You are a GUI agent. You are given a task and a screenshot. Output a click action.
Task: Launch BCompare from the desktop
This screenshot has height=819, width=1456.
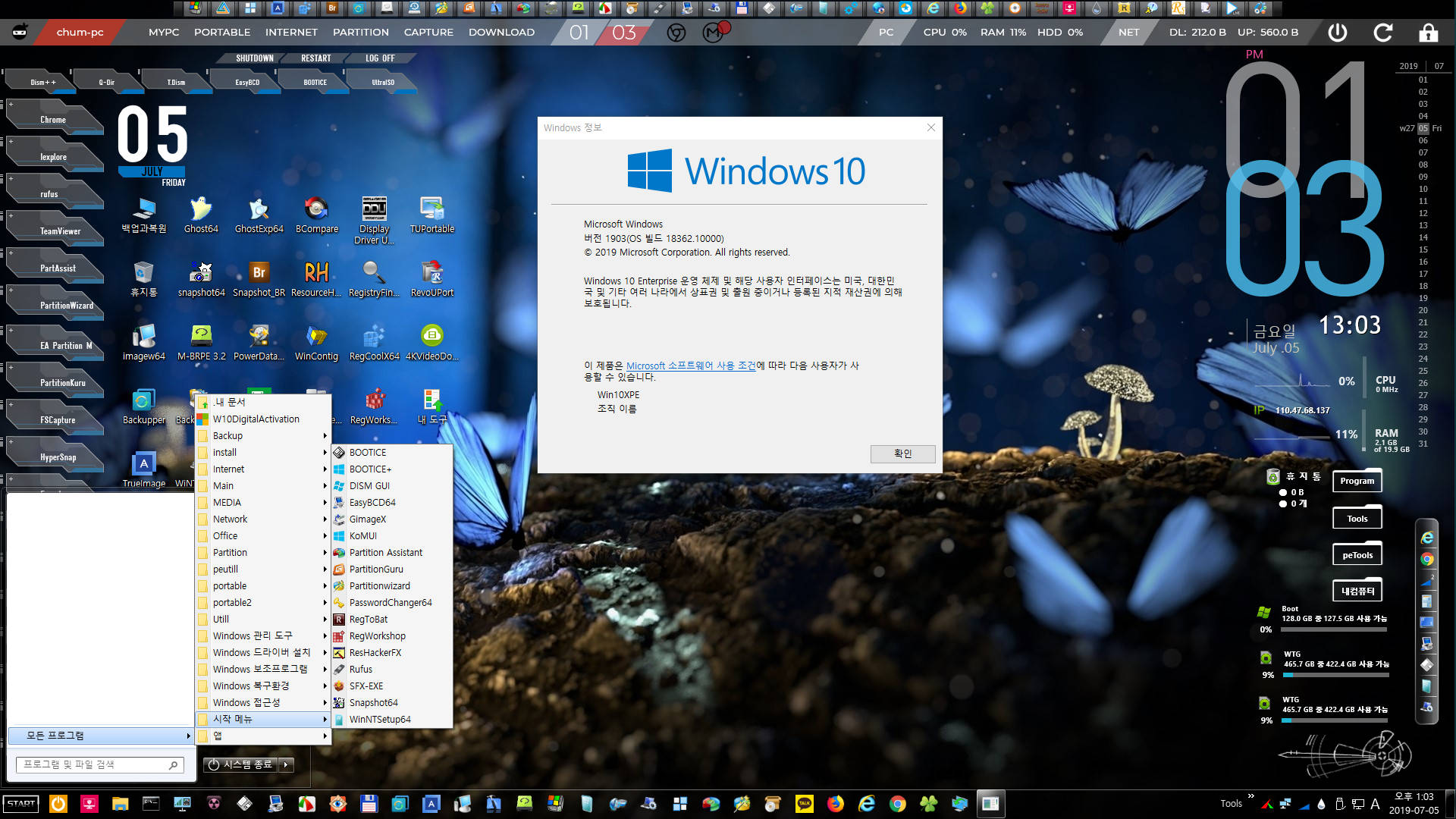pyautogui.click(x=317, y=215)
